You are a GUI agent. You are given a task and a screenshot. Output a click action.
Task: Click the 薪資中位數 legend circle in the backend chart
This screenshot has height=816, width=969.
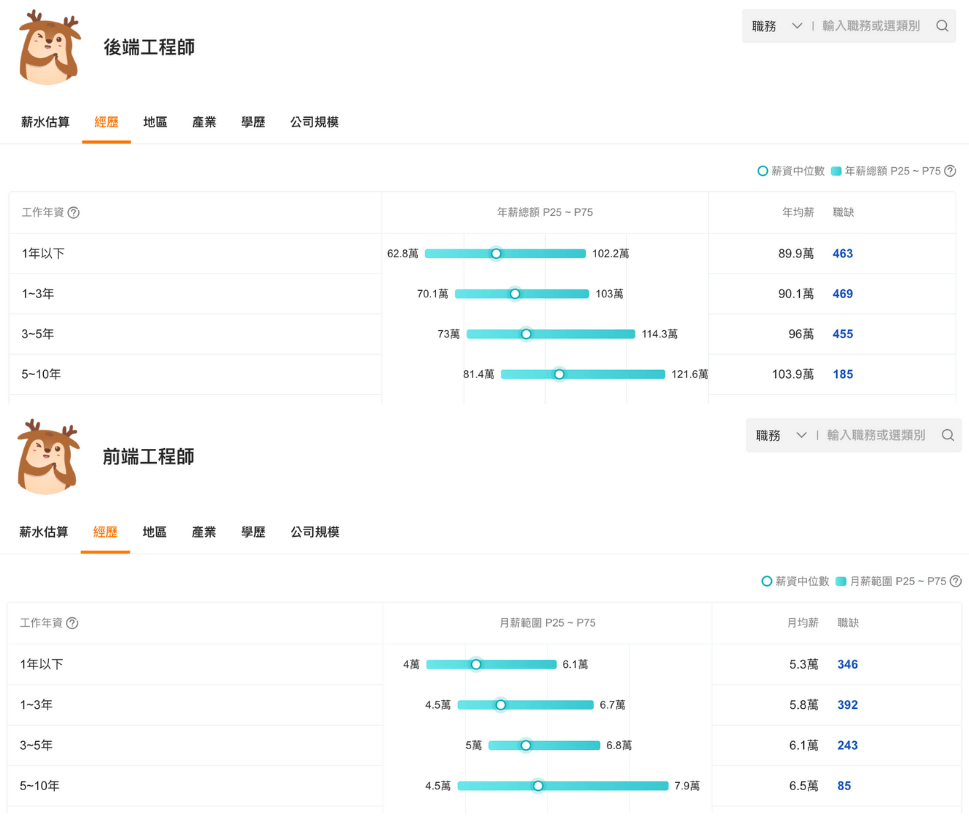click(x=762, y=170)
